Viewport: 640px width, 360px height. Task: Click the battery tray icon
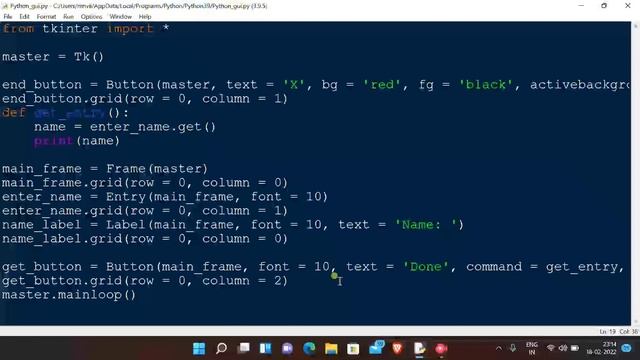[x=575, y=348]
